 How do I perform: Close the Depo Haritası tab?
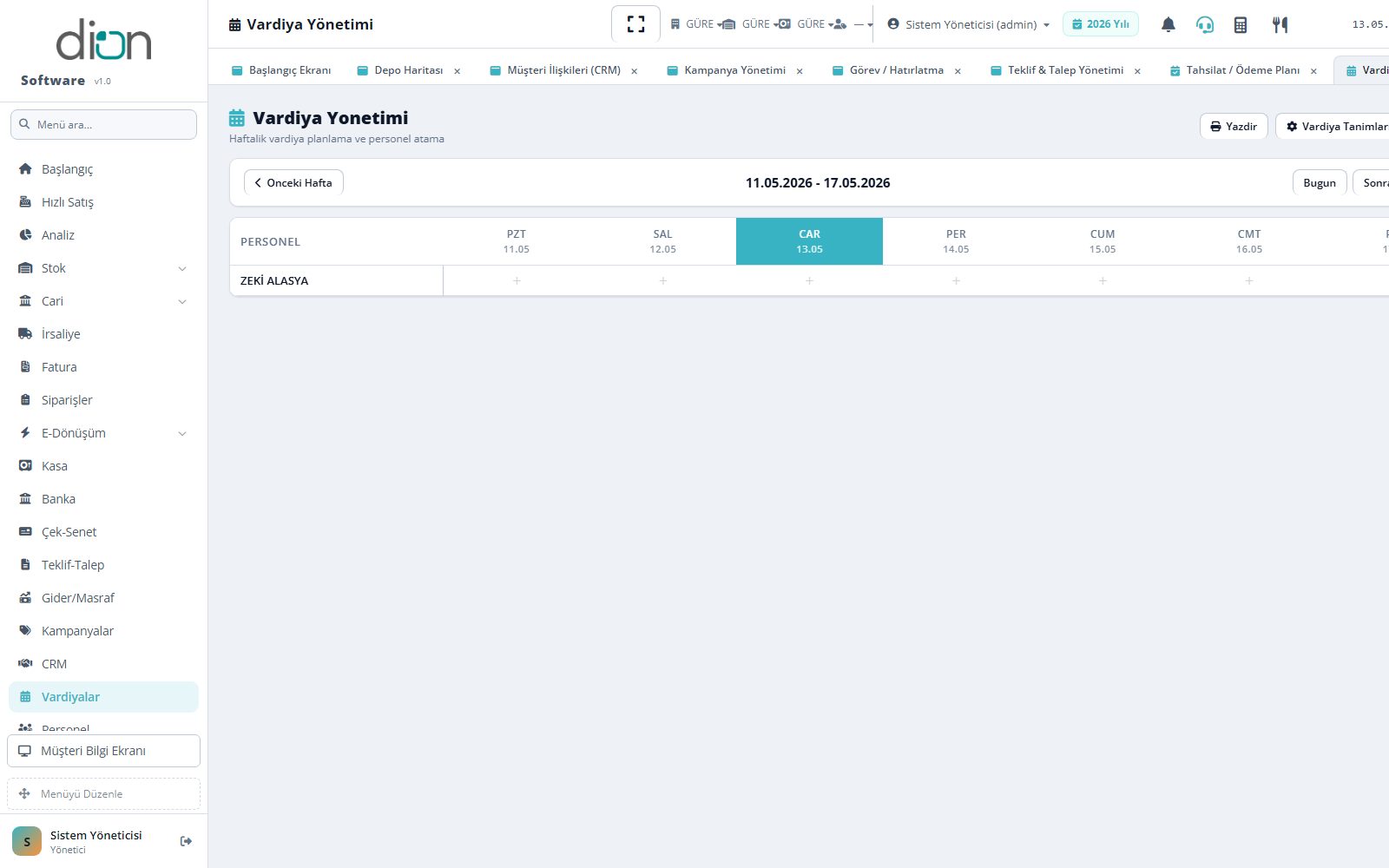point(458,71)
